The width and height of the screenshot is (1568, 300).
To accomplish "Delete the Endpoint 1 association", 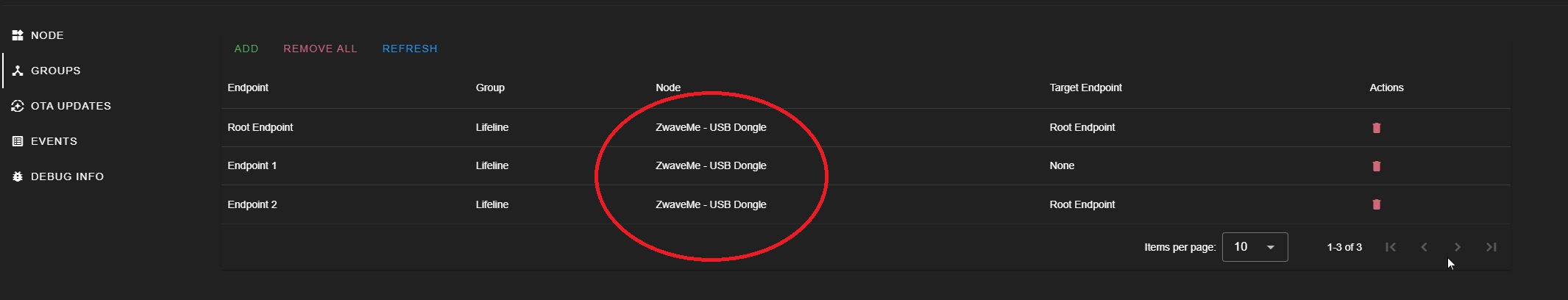I will tap(1376, 166).
